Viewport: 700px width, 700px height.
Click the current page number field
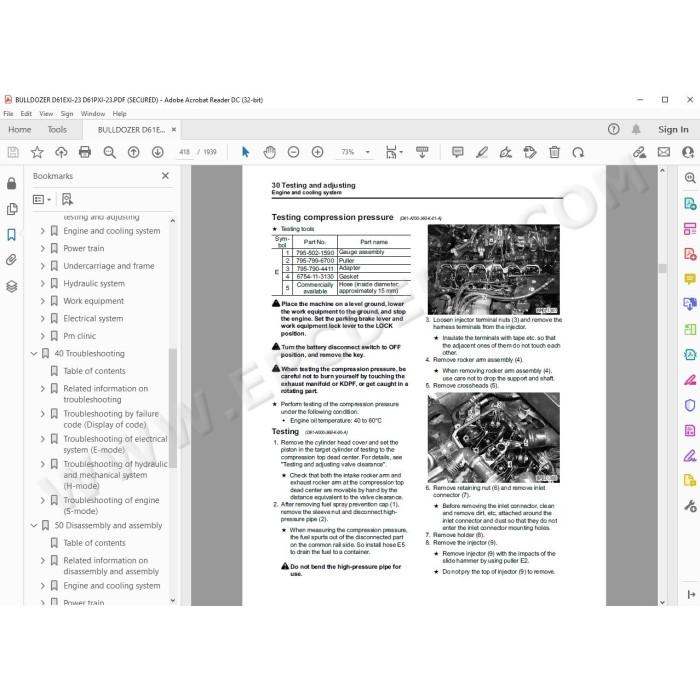click(184, 152)
